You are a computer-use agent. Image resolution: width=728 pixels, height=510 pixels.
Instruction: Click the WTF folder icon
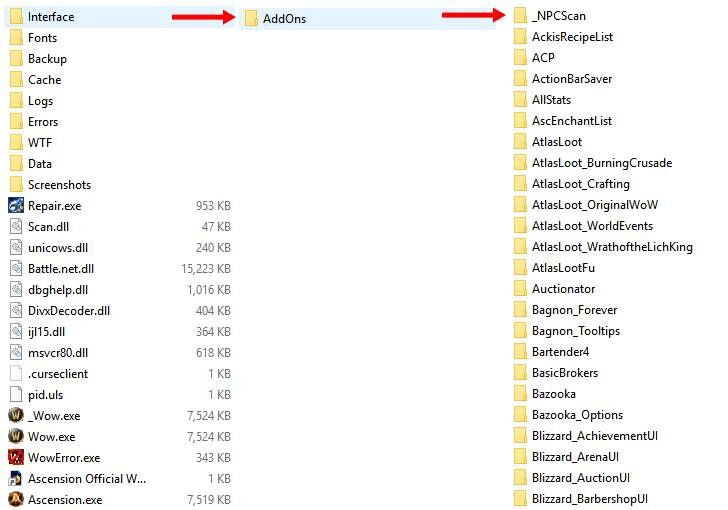[16, 143]
